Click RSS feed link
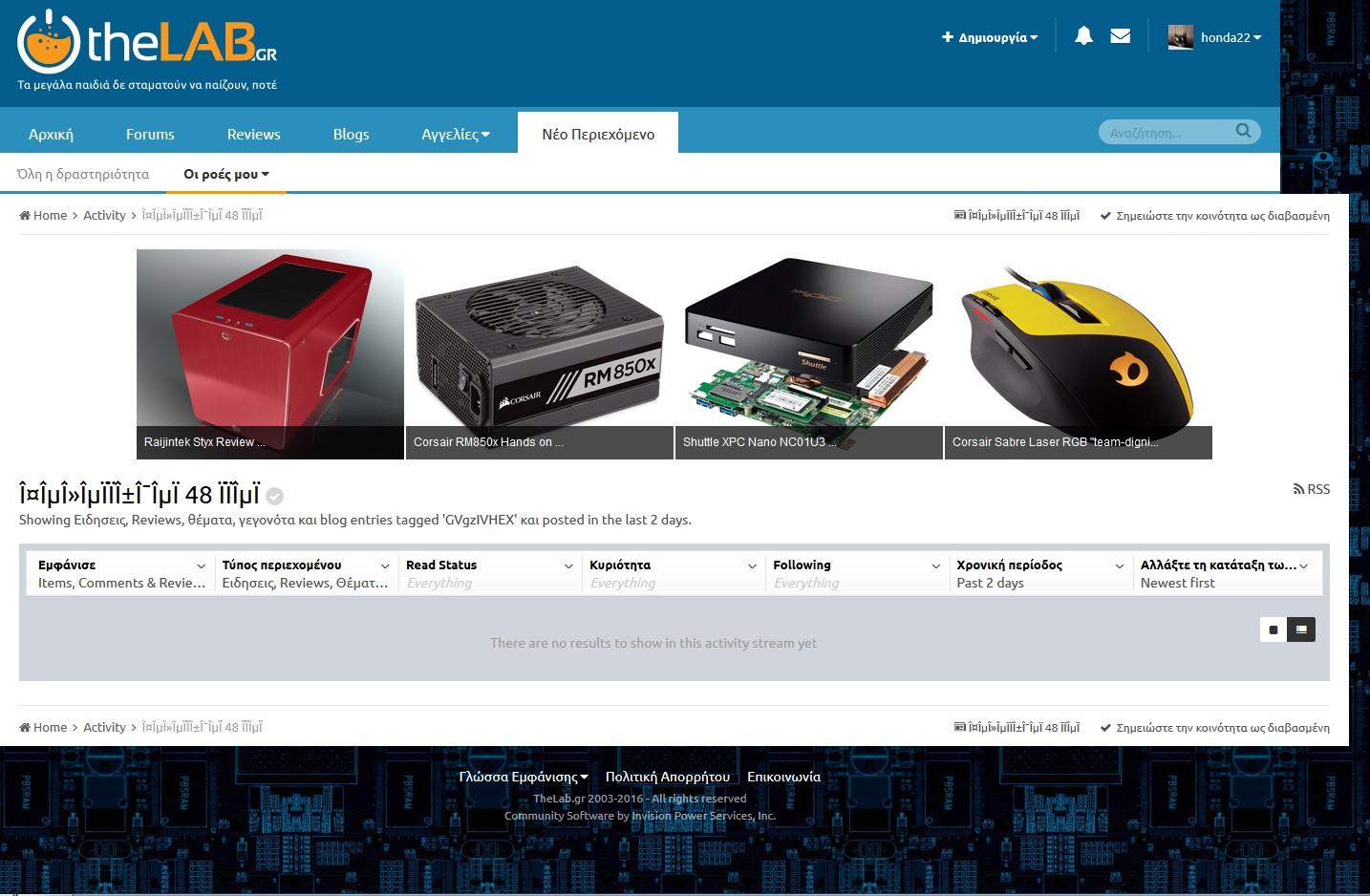1370x896 pixels. pyautogui.click(x=1311, y=489)
